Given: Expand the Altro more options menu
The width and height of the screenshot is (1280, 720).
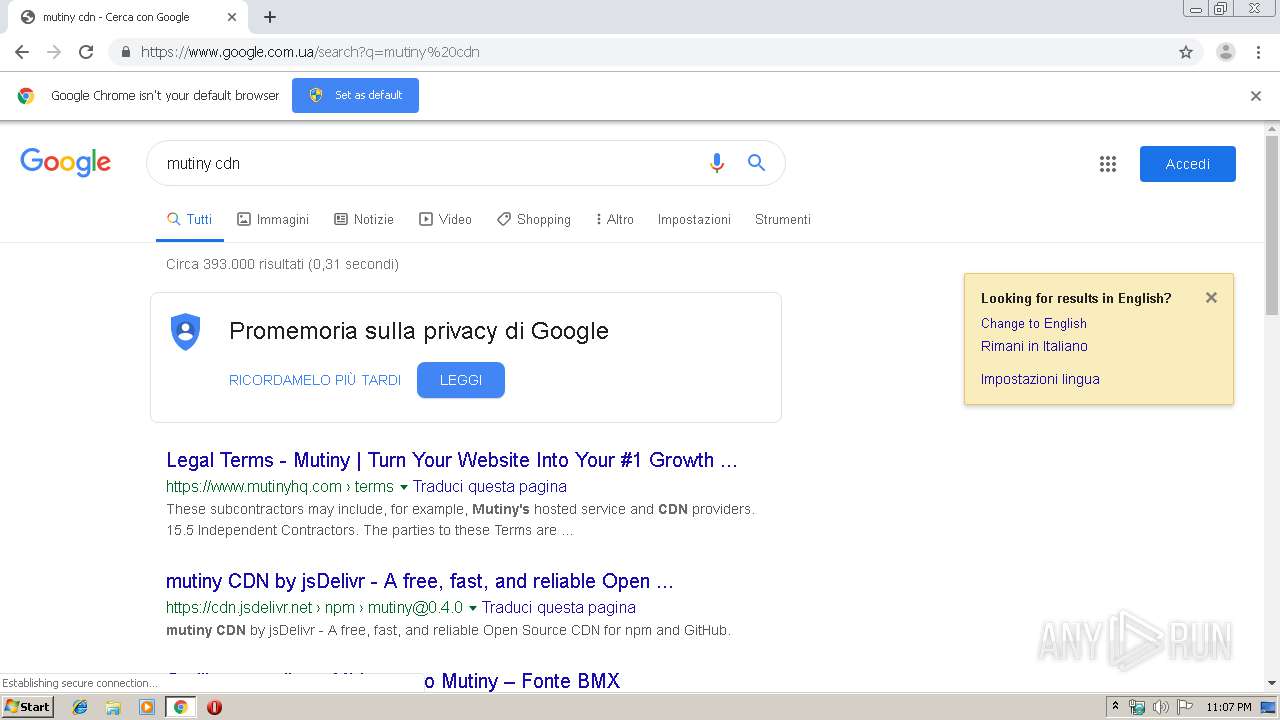Looking at the screenshot, I should click(x=614, y=219).
